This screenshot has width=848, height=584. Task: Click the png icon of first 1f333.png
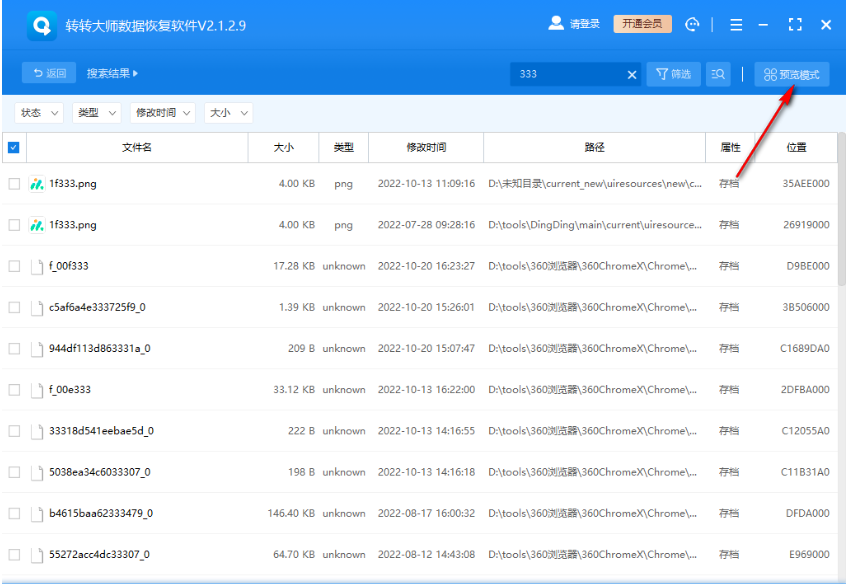coord(37,184)
